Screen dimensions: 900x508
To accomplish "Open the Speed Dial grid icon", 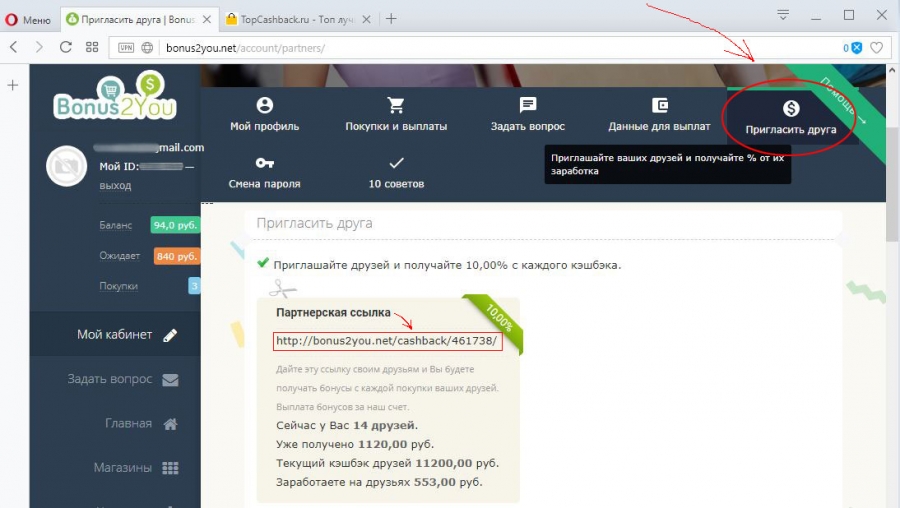I will coord(92,47).
